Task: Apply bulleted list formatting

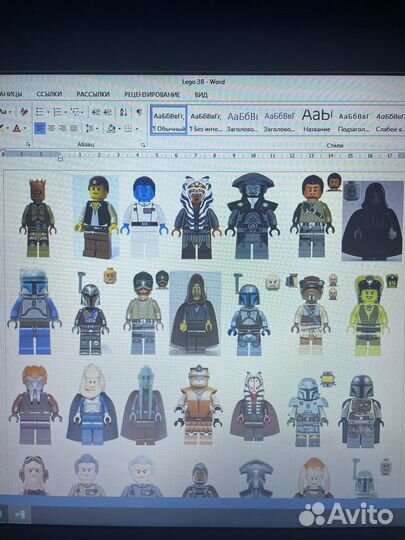Action: point(40,112)
